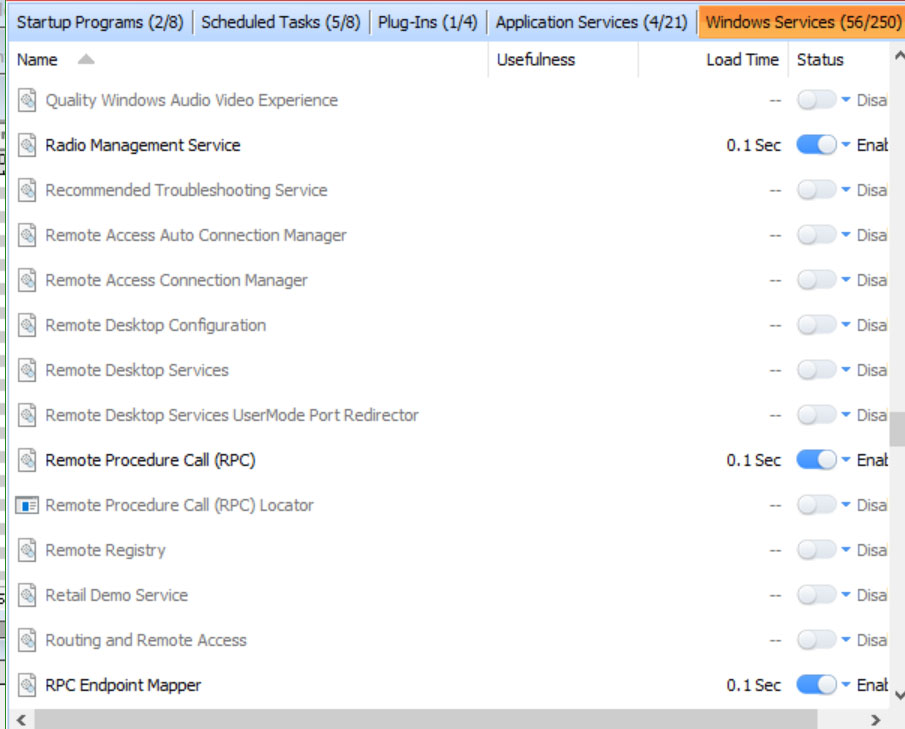Toggle on Remote Access Auto Connection Manager
Viewport: 905px width, 729px height.
click(x=816, y=235)
